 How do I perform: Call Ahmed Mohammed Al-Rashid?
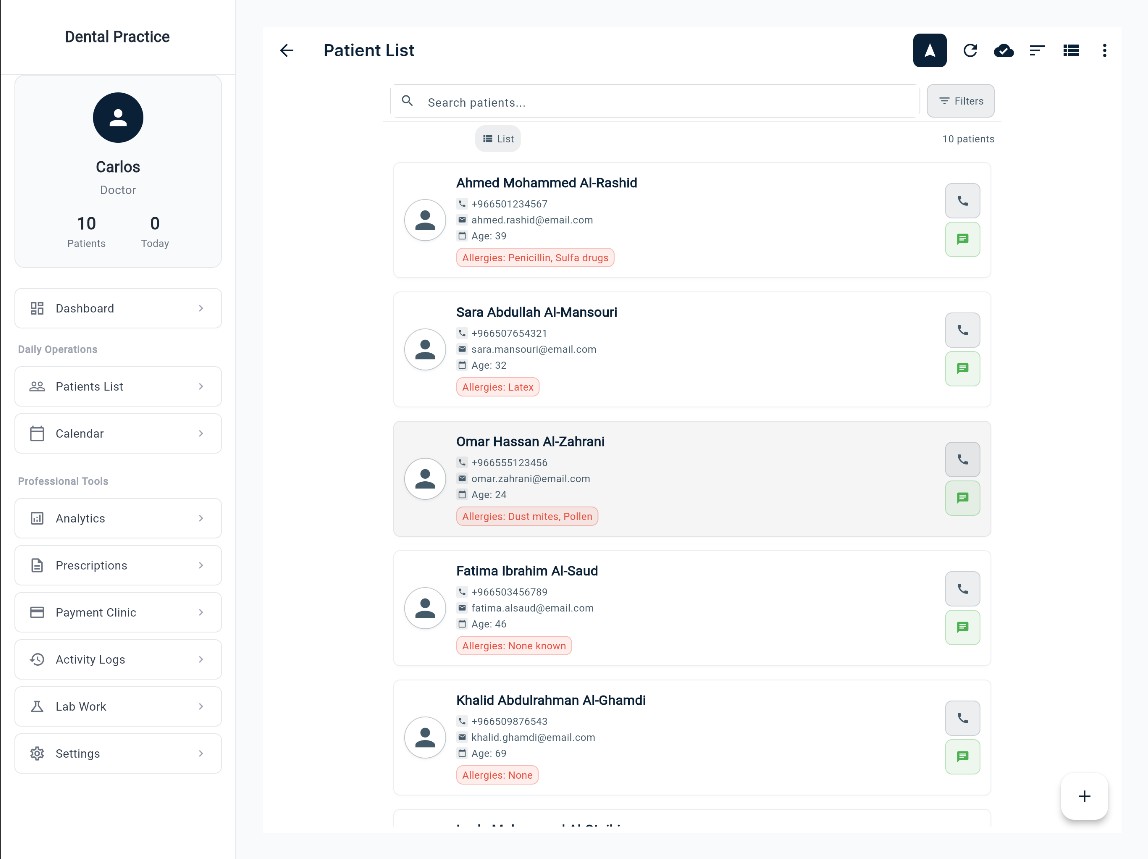click(x=962, y=201)
